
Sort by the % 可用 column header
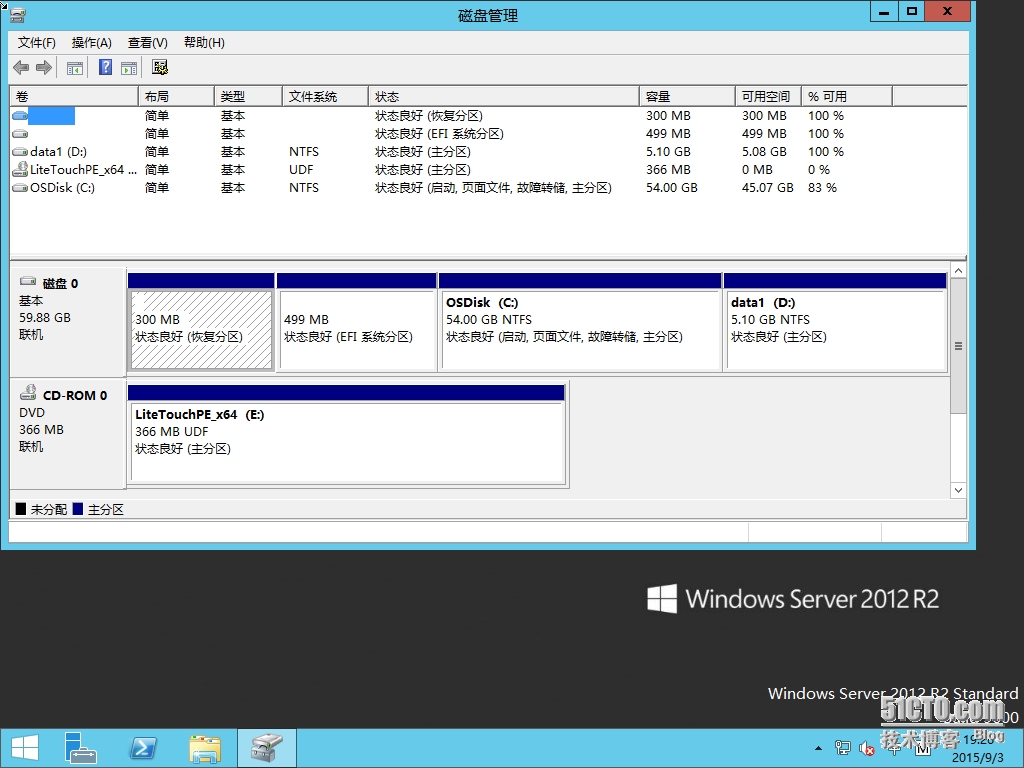point(846,97)
